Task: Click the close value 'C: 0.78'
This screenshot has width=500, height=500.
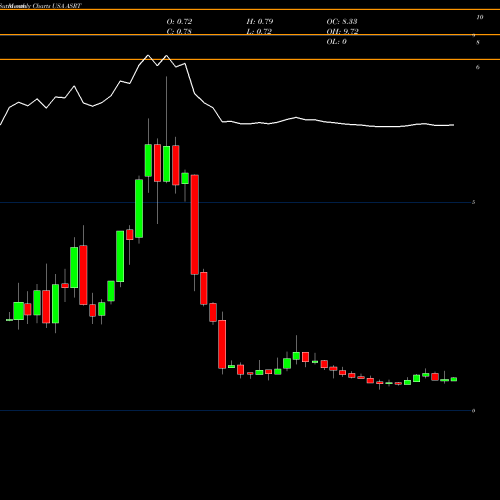Action: click(x=179, y=32)
